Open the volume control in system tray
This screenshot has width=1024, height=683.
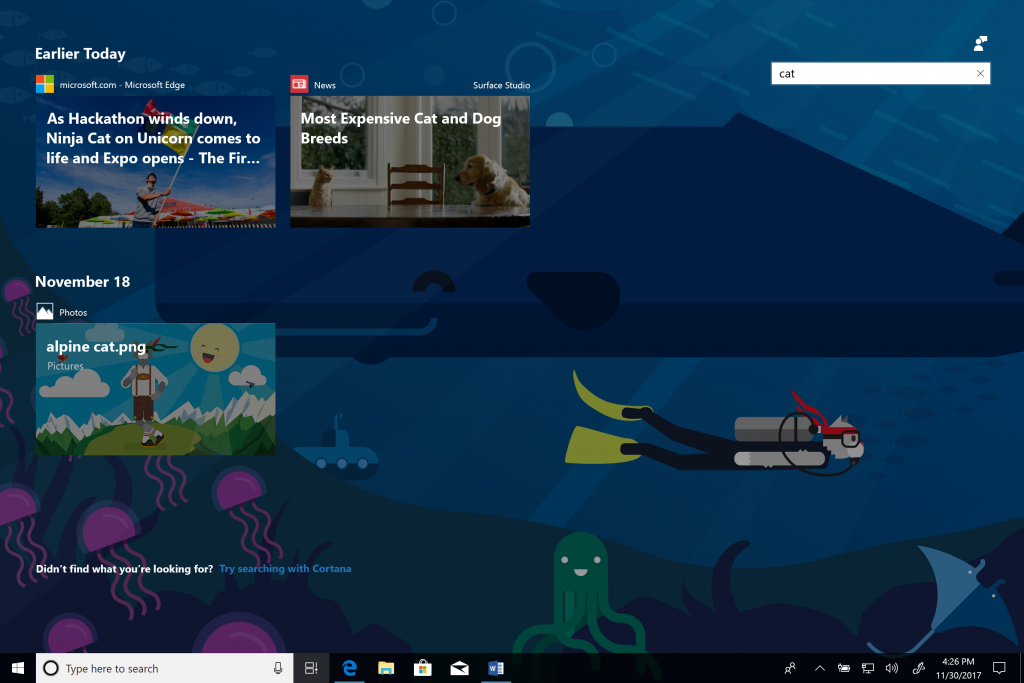[x=892, y=668]
